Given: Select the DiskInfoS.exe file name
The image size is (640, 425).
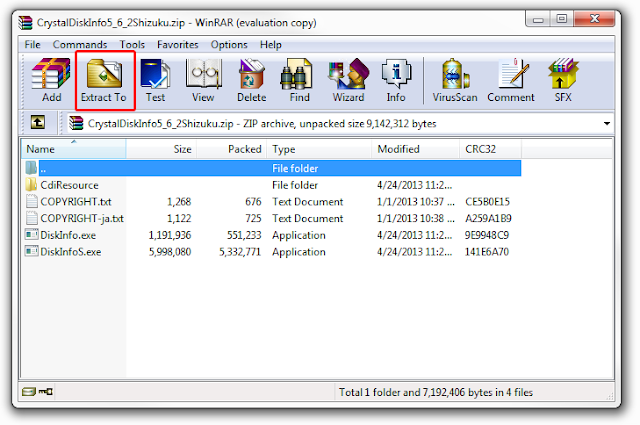Looking at the screenshot, I should tap(71, 252).
